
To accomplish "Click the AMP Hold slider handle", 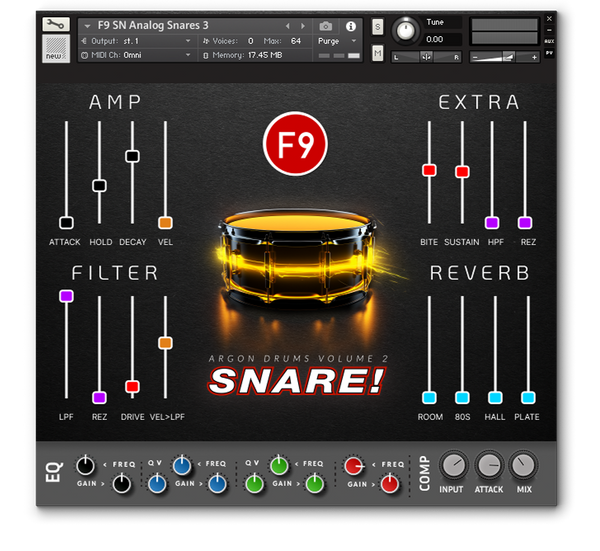I will (x=99, y=186).
